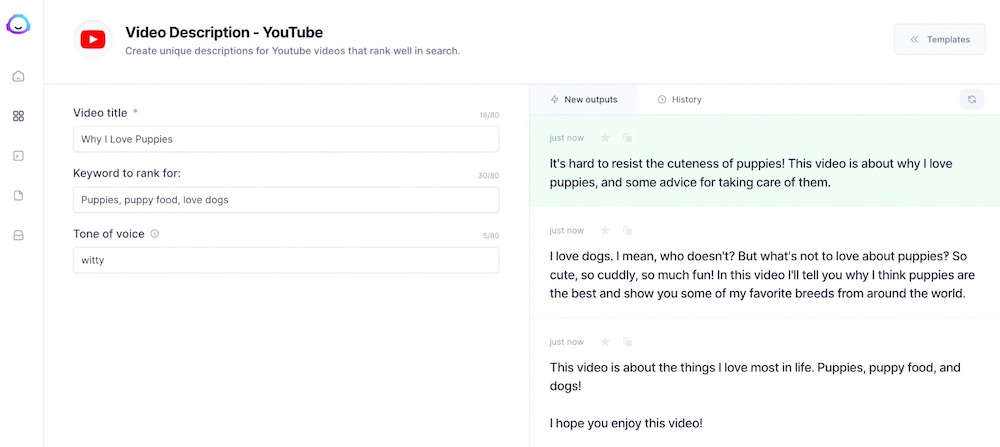Switch to the New outputs tab
Image resolution: width=1000 pixels, height=447 pixels.
pyautogui.click(x=584, y=100)
